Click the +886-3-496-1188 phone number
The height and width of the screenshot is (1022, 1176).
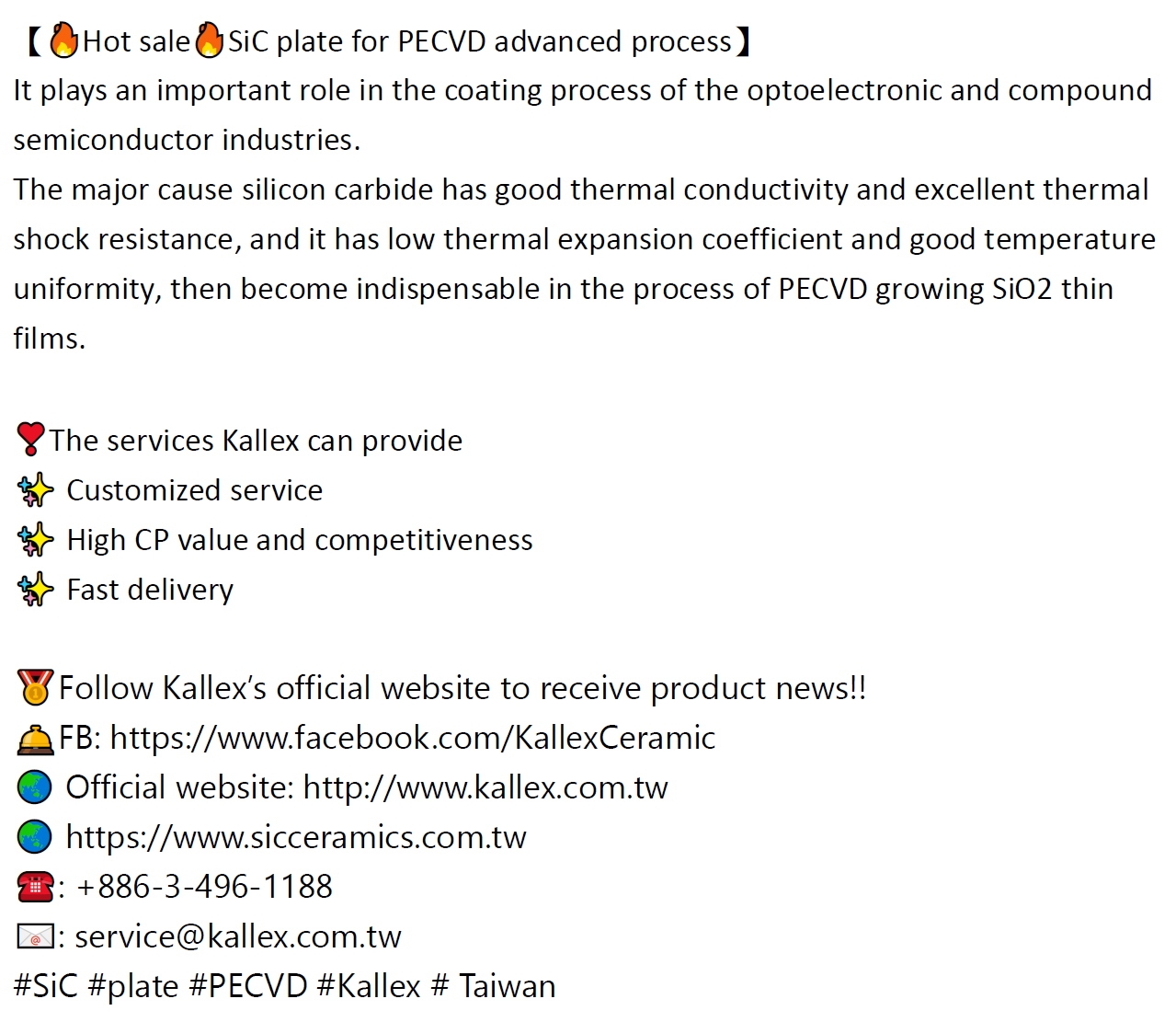(x=204, y=887)
